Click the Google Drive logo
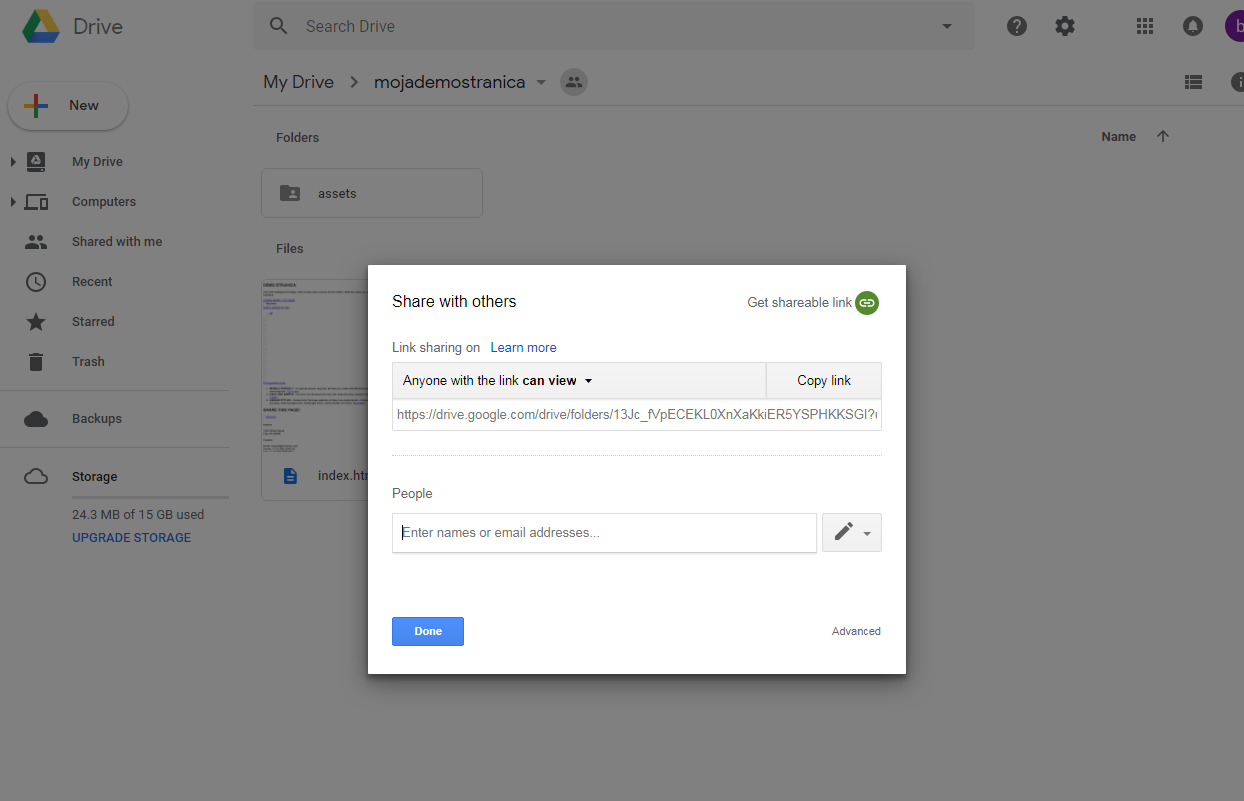The image size is (1244, 801). (42, 27)
